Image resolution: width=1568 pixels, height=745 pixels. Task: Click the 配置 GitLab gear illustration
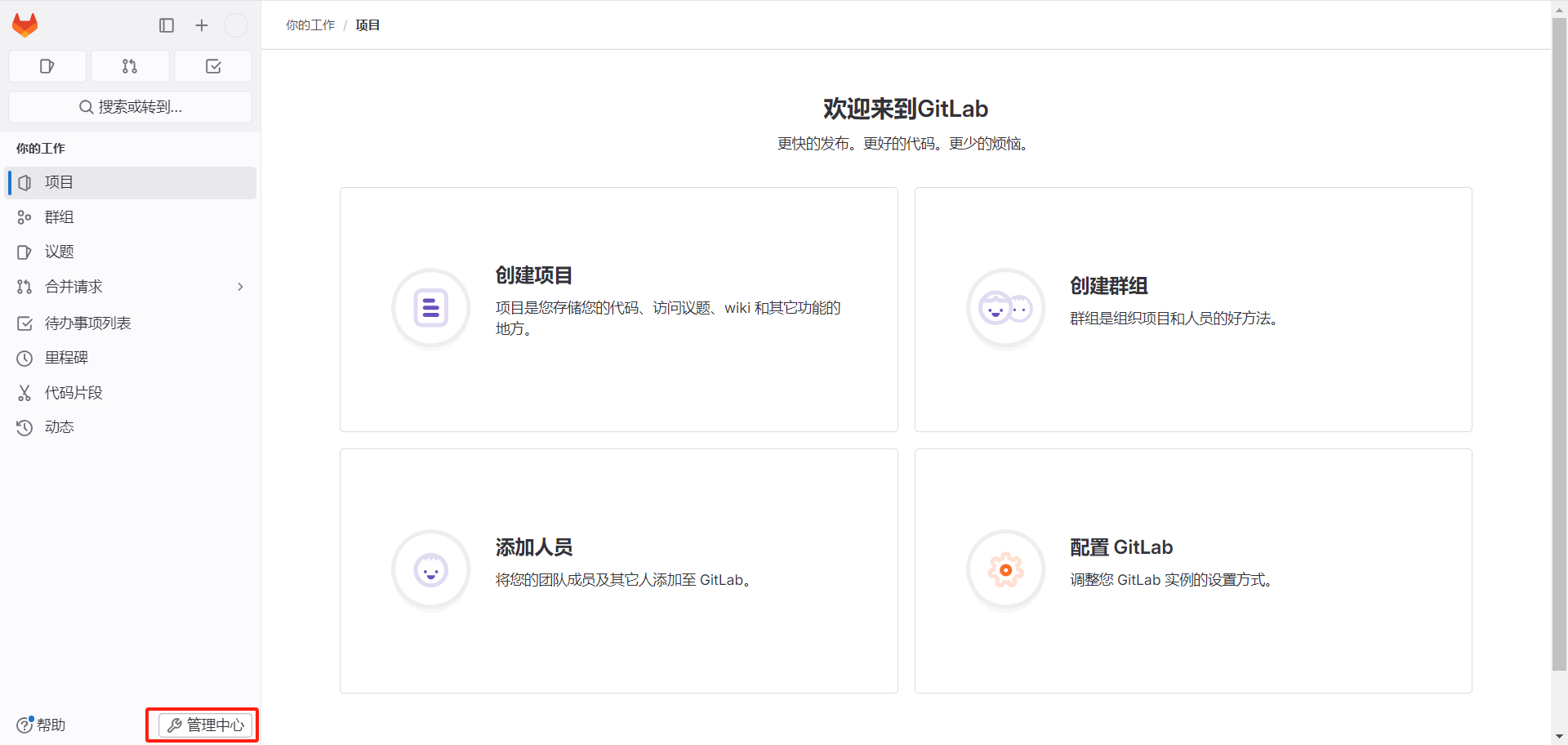pyautogui.click(x=1006, y=569)
